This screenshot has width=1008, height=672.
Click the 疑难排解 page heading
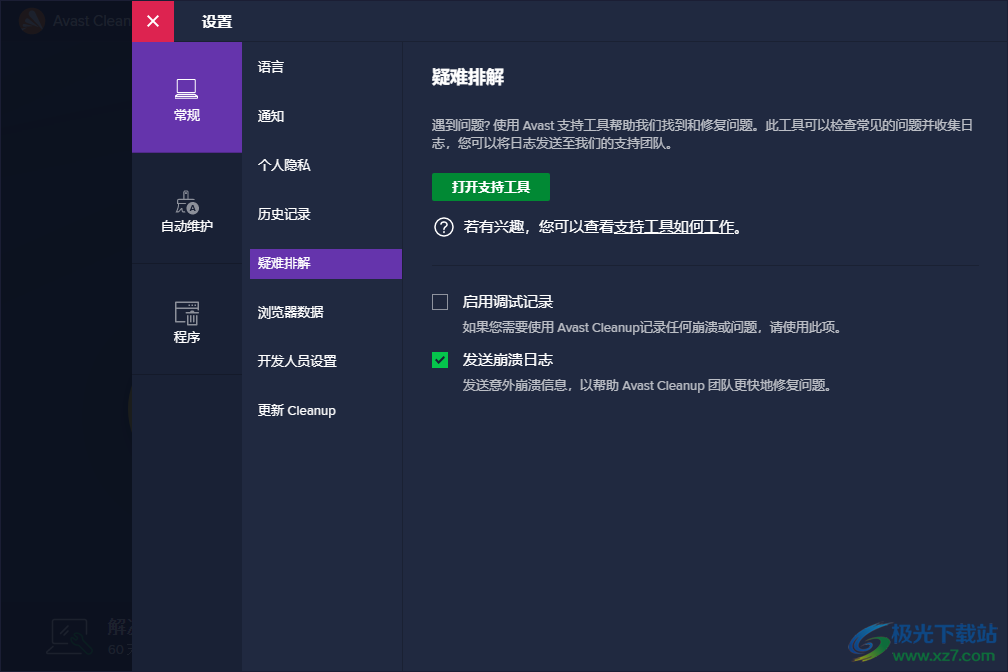tap(468, 77)
